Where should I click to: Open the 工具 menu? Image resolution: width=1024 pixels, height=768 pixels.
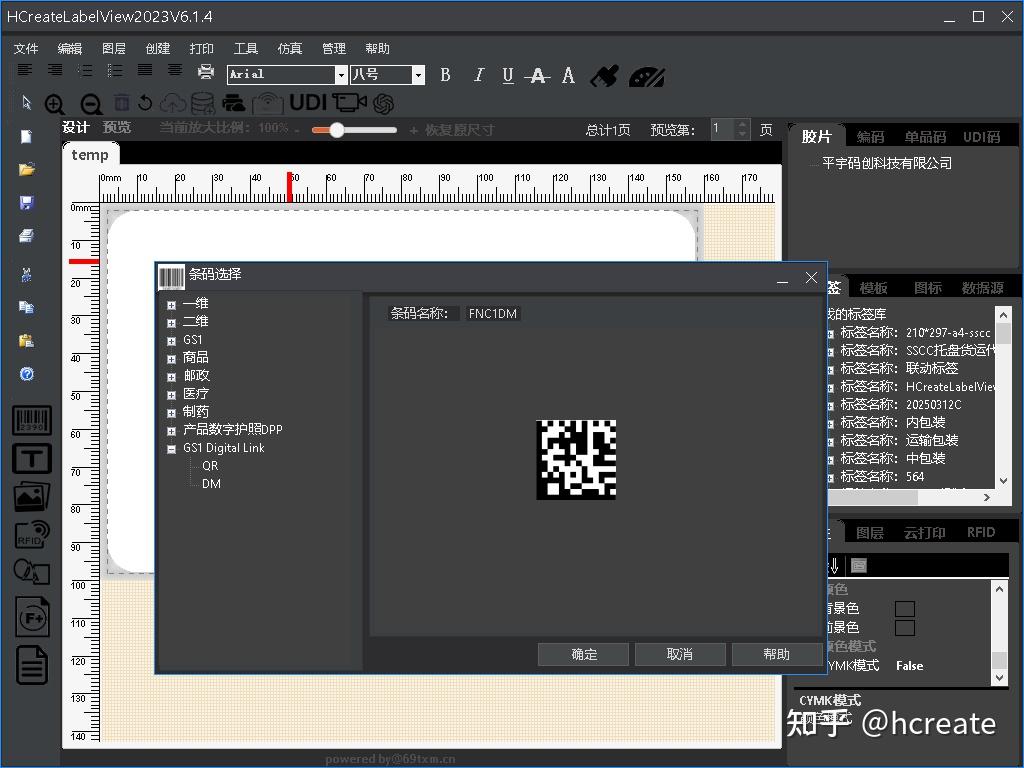245,48
